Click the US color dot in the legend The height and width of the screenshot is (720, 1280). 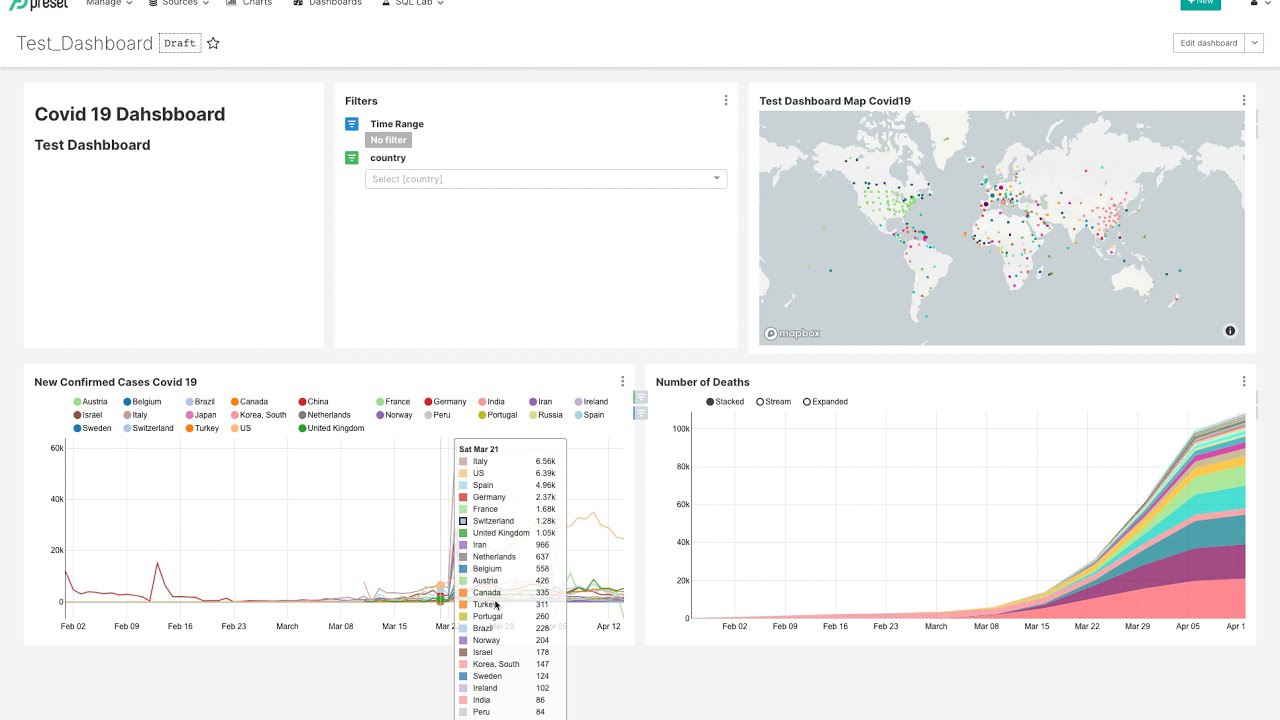[235, 428]
